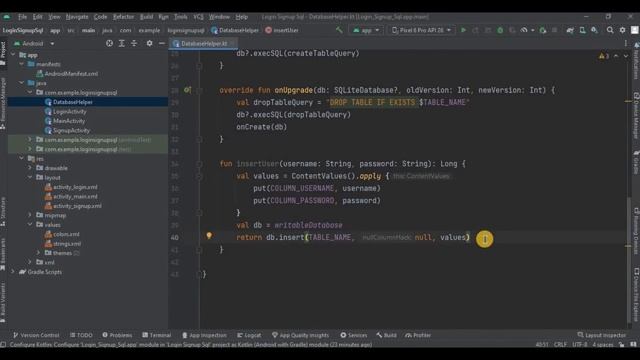Open the Pixel 6 Pro API 28 device dropdown
The width and height of the screenshot is (640, 360).
[421, 30]
